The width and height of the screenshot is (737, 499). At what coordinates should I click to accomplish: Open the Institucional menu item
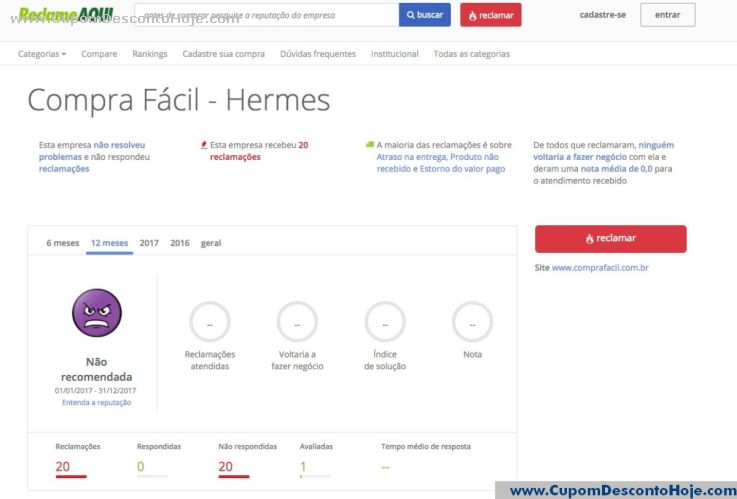click(x=395, y=54)
